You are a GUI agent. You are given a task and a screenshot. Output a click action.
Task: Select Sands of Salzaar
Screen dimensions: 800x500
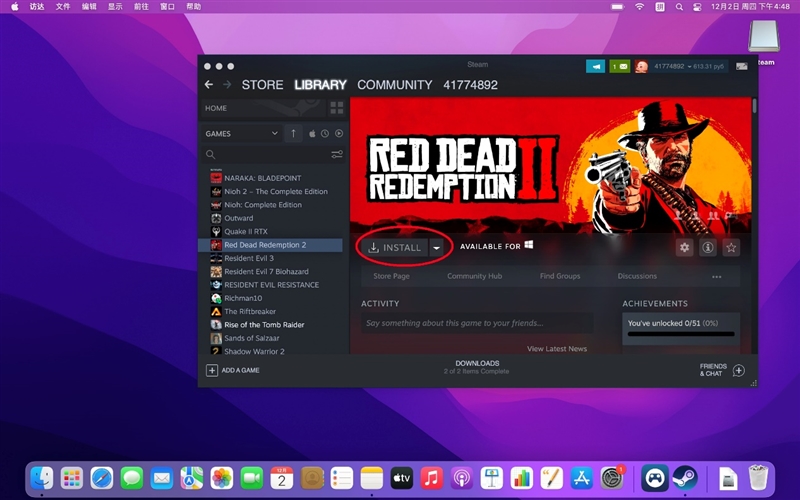(x=270, y=338)
